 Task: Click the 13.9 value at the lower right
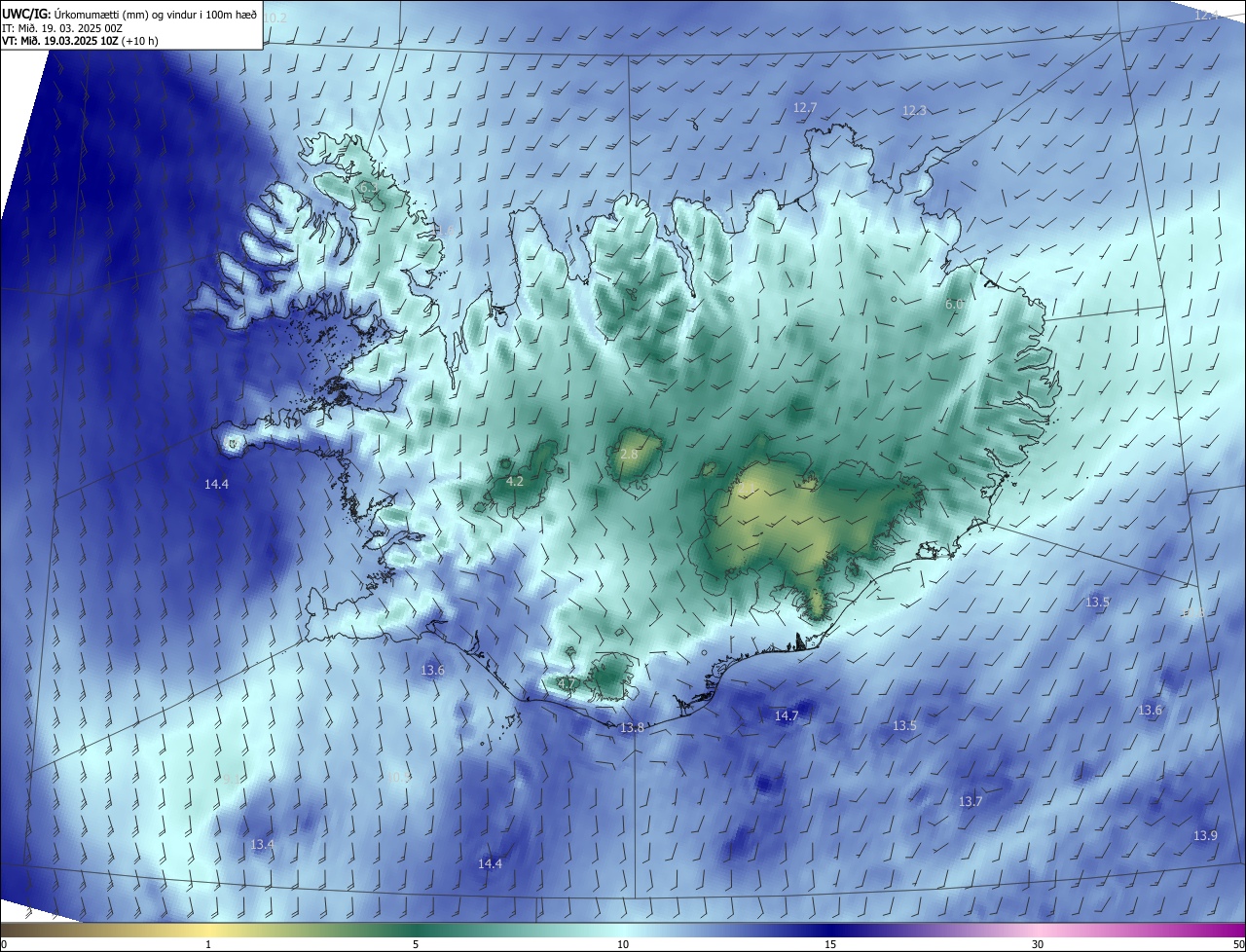pyautogui.click(x=1205, y=836)
